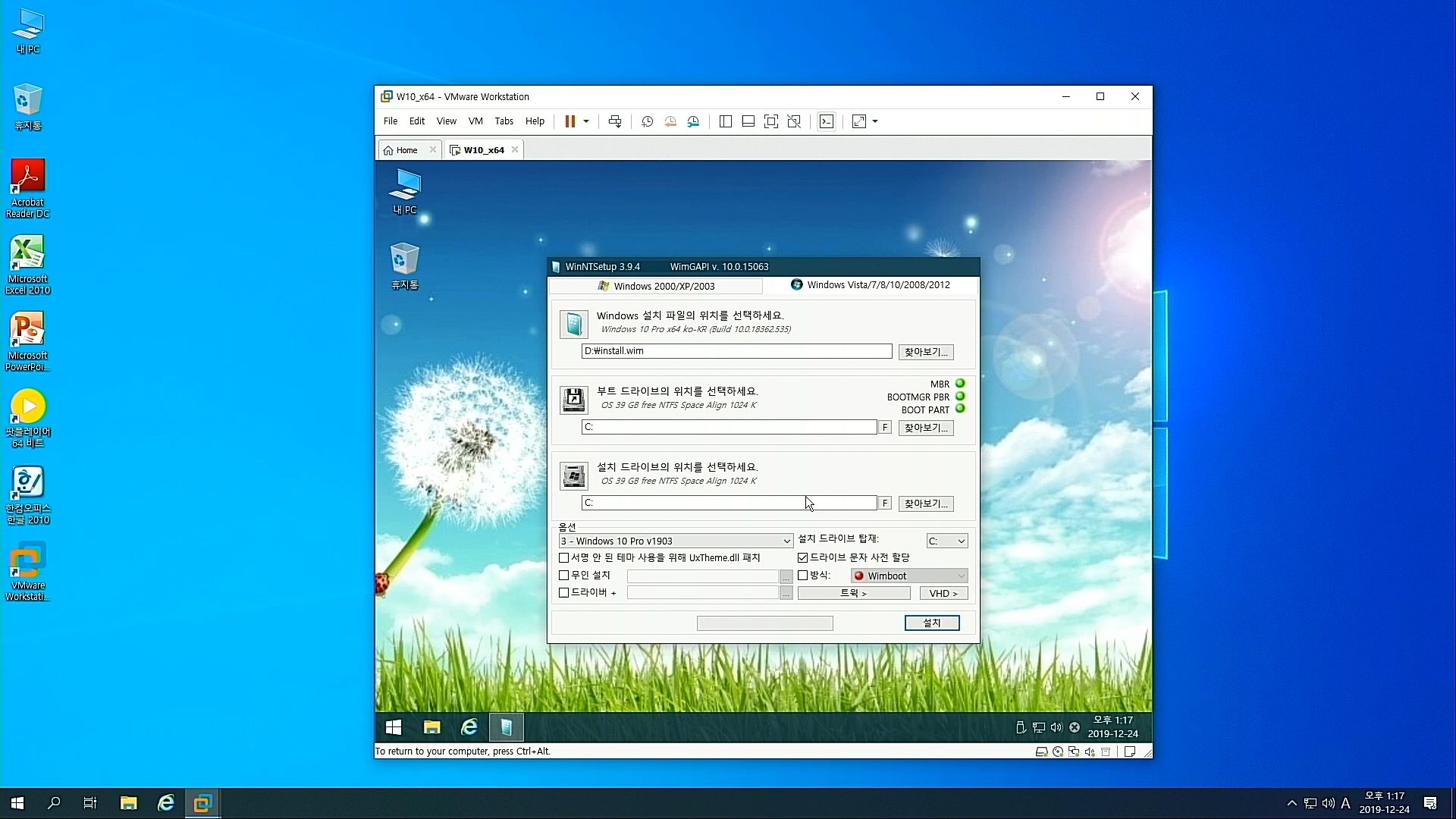Open Internet Explorer in guest taskbar
This screenshot has height=819, width=1456.
(469, 728)
